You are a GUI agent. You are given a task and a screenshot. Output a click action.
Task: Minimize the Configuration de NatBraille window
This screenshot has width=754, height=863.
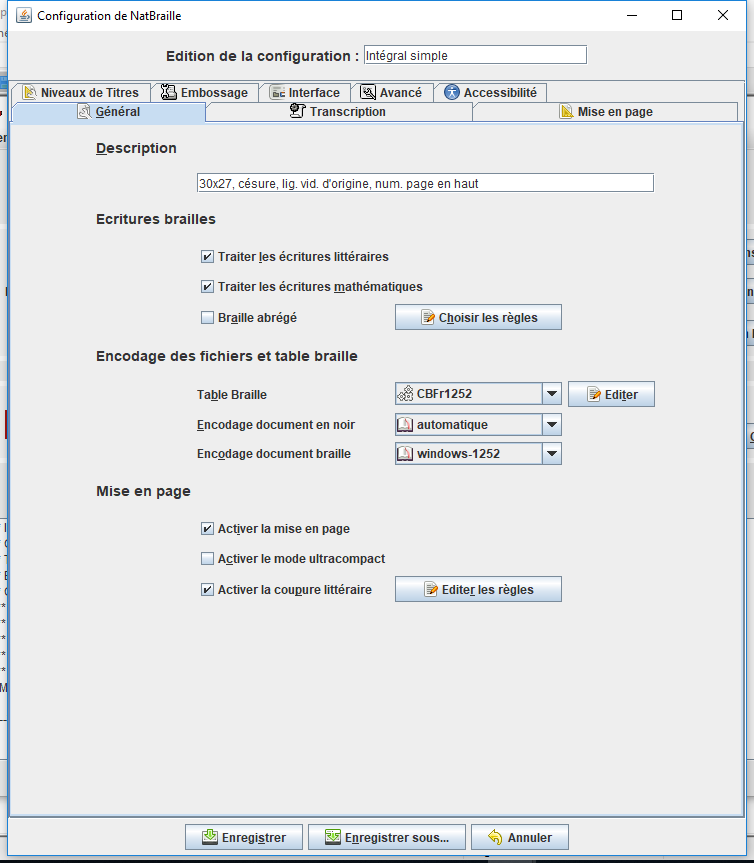[x=632, y=15]
